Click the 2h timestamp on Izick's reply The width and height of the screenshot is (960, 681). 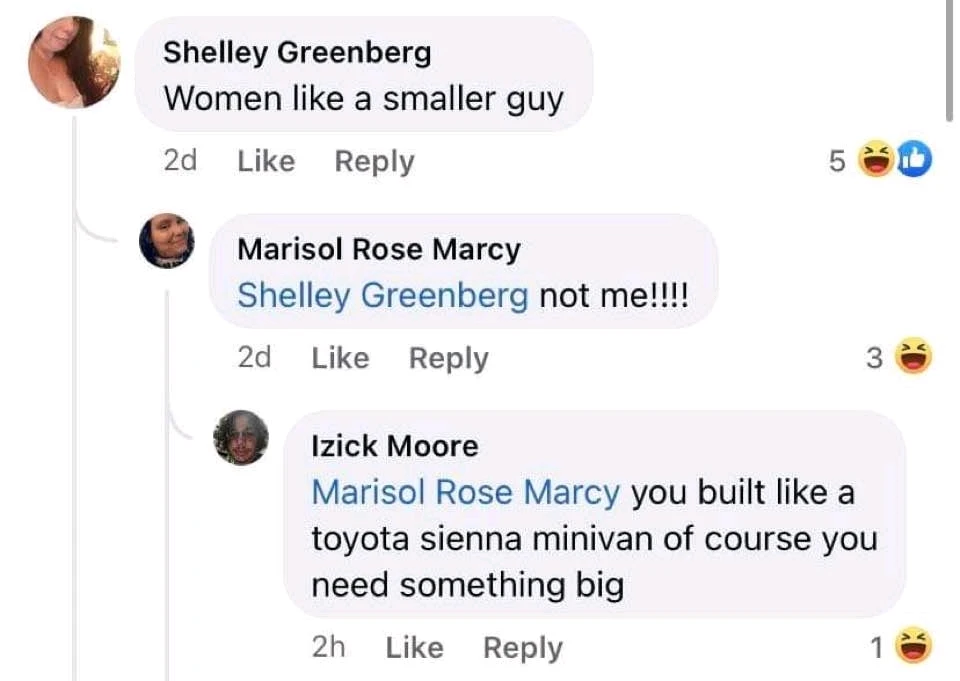click(x=328, y=648)
